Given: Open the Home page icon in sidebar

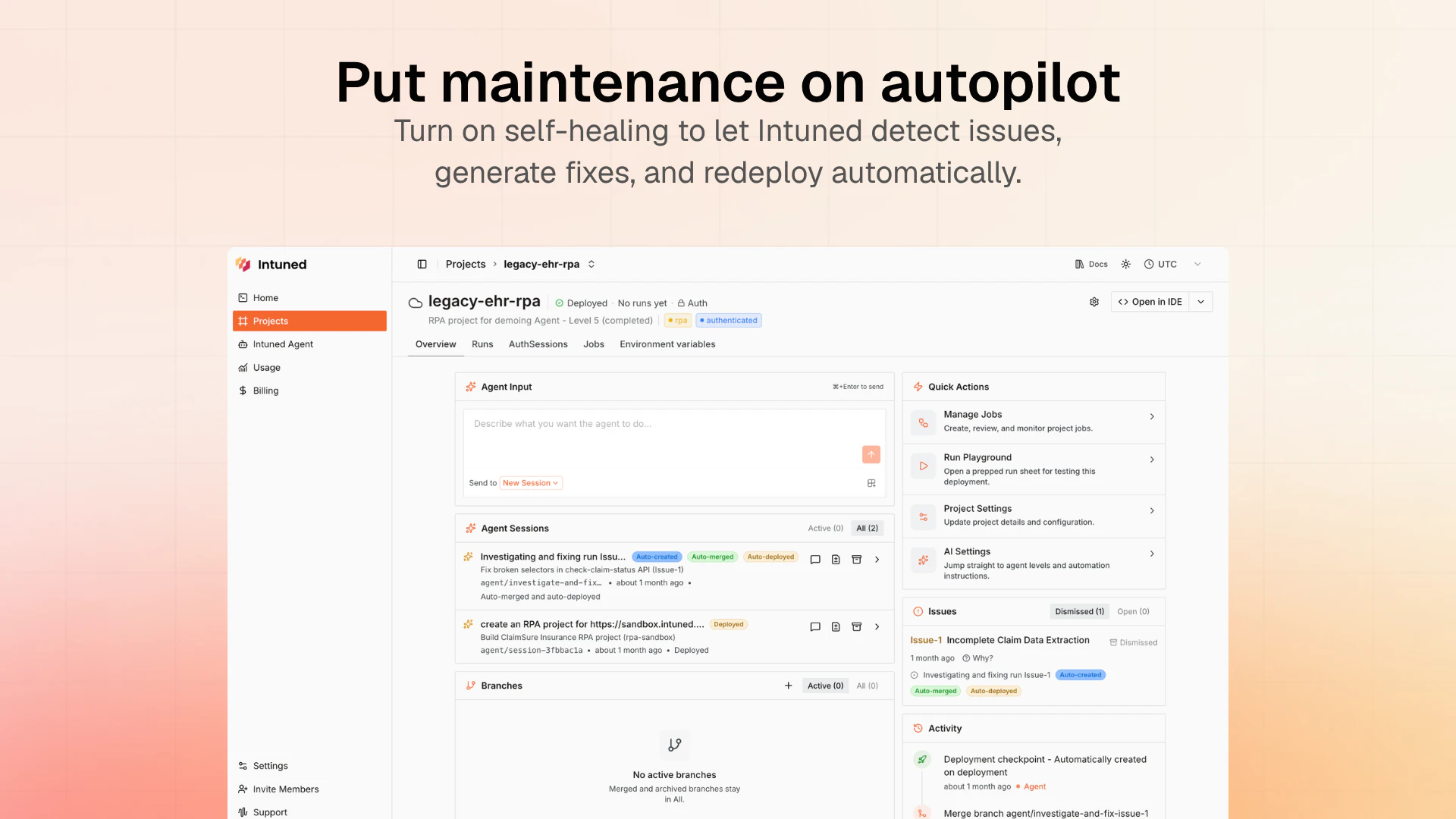Looking at the screenshot, I should click(x=243, y=298).
